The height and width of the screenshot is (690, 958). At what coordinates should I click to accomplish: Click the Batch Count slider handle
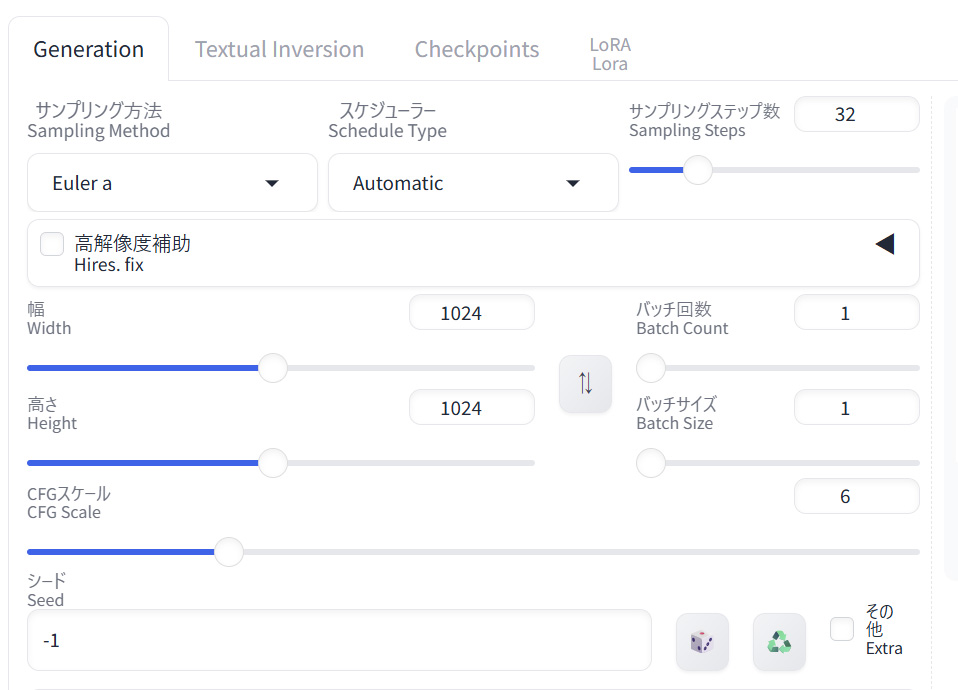point(651,368)
